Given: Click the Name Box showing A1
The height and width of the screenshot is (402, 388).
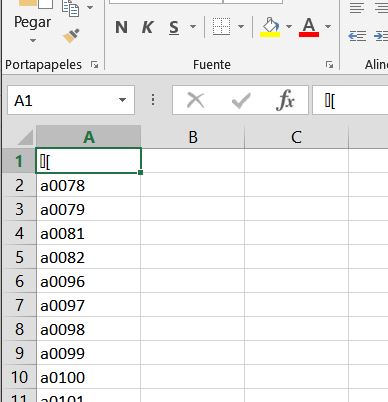Looking at the screenshot, I should click(63, 100).
